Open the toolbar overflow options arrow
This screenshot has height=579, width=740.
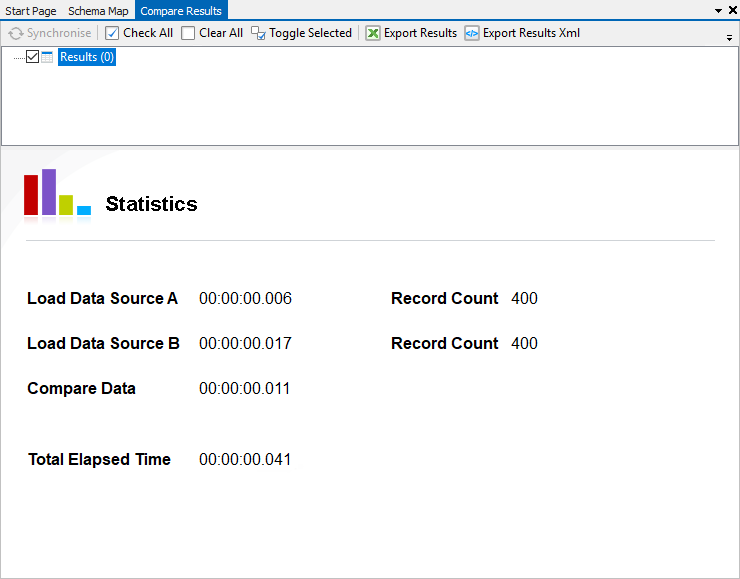click(x=729, y=38)
